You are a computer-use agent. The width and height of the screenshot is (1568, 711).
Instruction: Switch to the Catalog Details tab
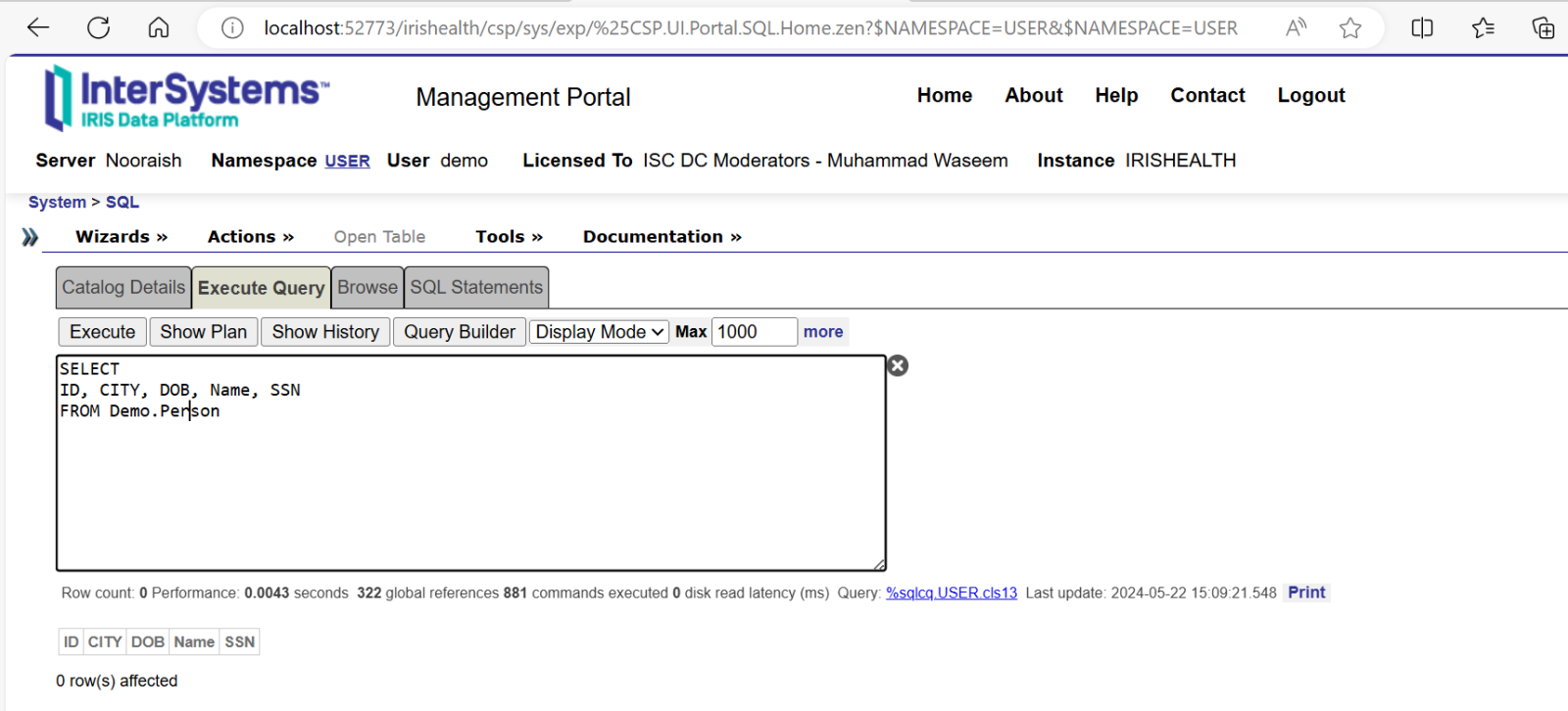tap(123, 288)
